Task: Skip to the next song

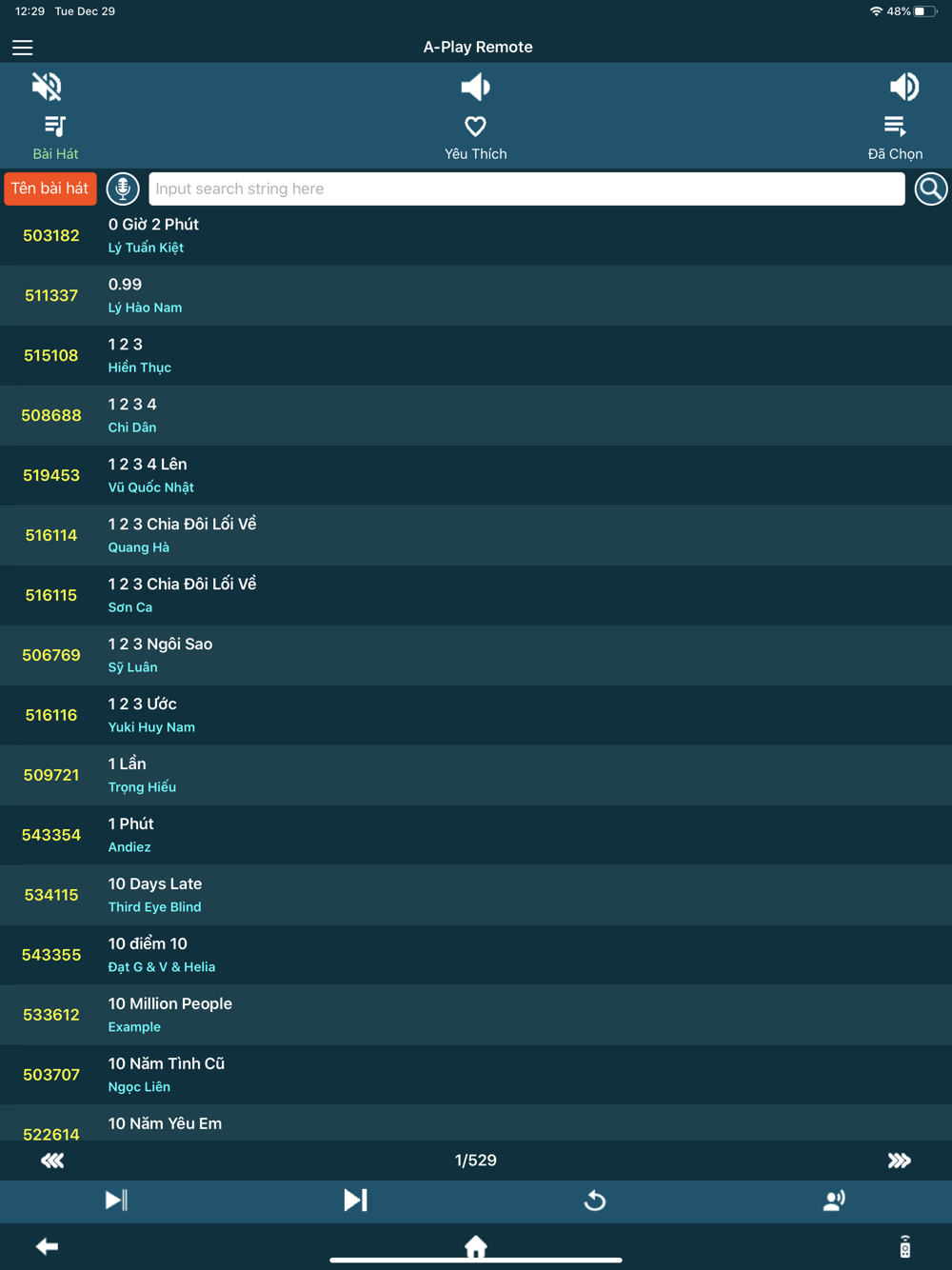Action: coord(355,1200)
